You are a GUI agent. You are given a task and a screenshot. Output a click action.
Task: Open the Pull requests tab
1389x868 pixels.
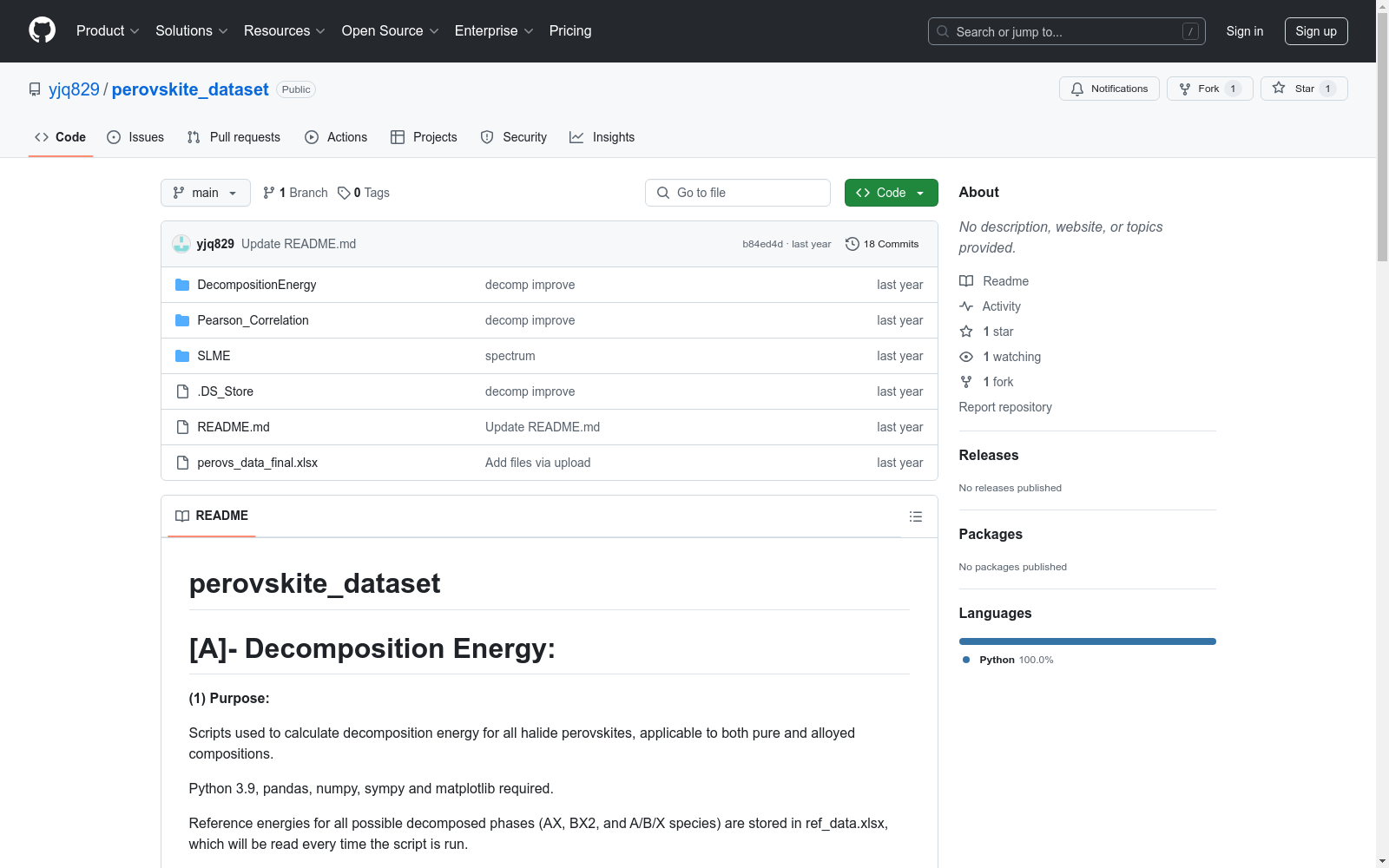[234, 137]
